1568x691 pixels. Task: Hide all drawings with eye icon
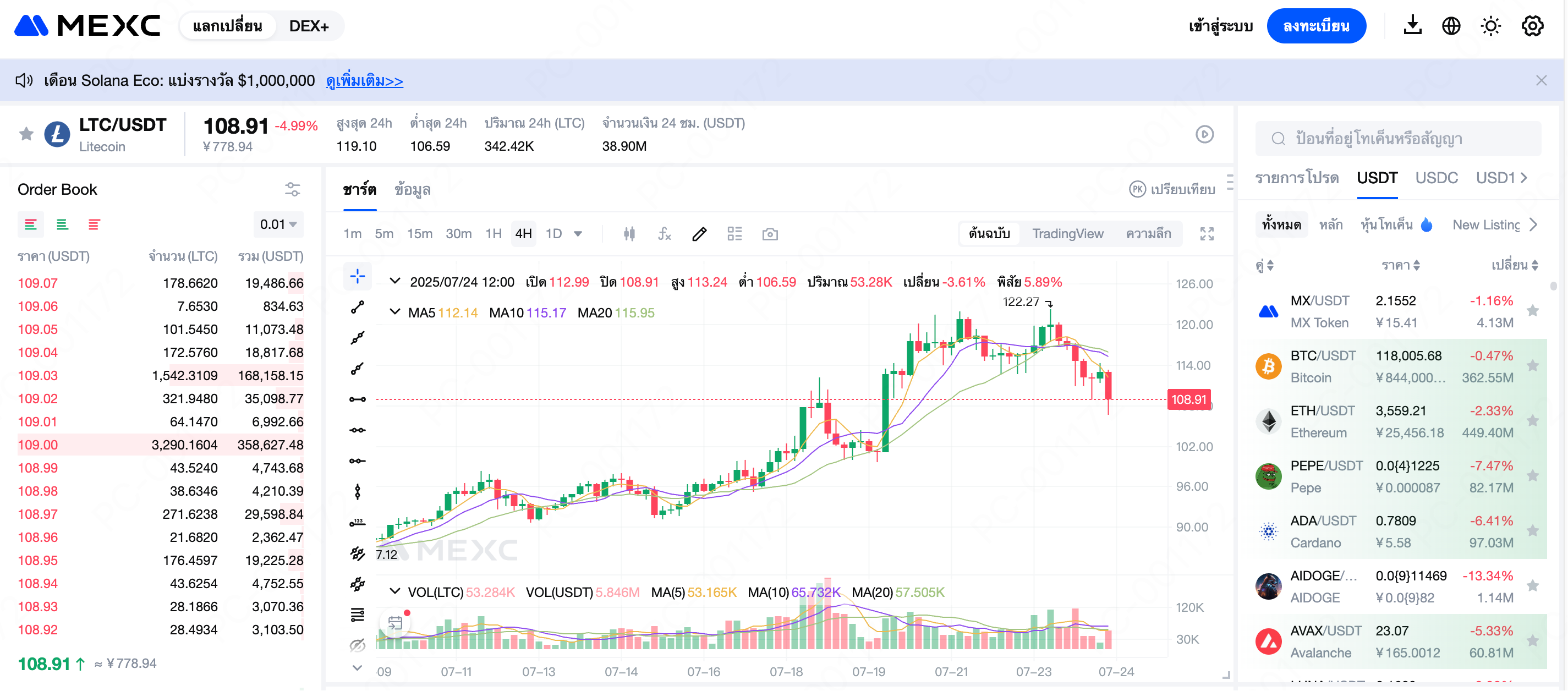pyautogui.click(x=357, y=645)
